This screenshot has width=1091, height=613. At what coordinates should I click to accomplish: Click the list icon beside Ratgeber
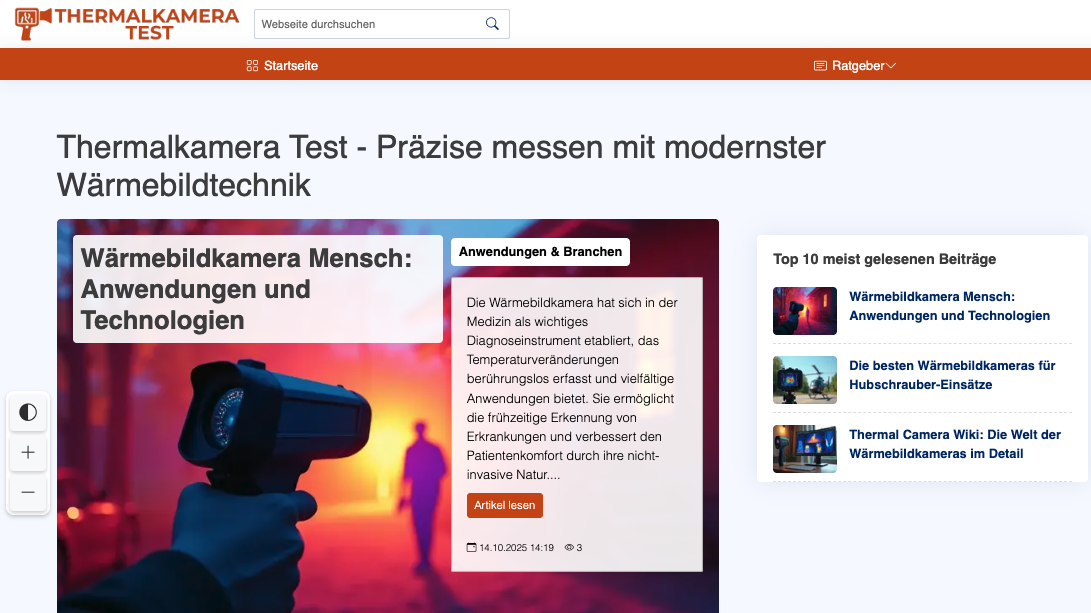pyautogui.click(x=818, y=65)
